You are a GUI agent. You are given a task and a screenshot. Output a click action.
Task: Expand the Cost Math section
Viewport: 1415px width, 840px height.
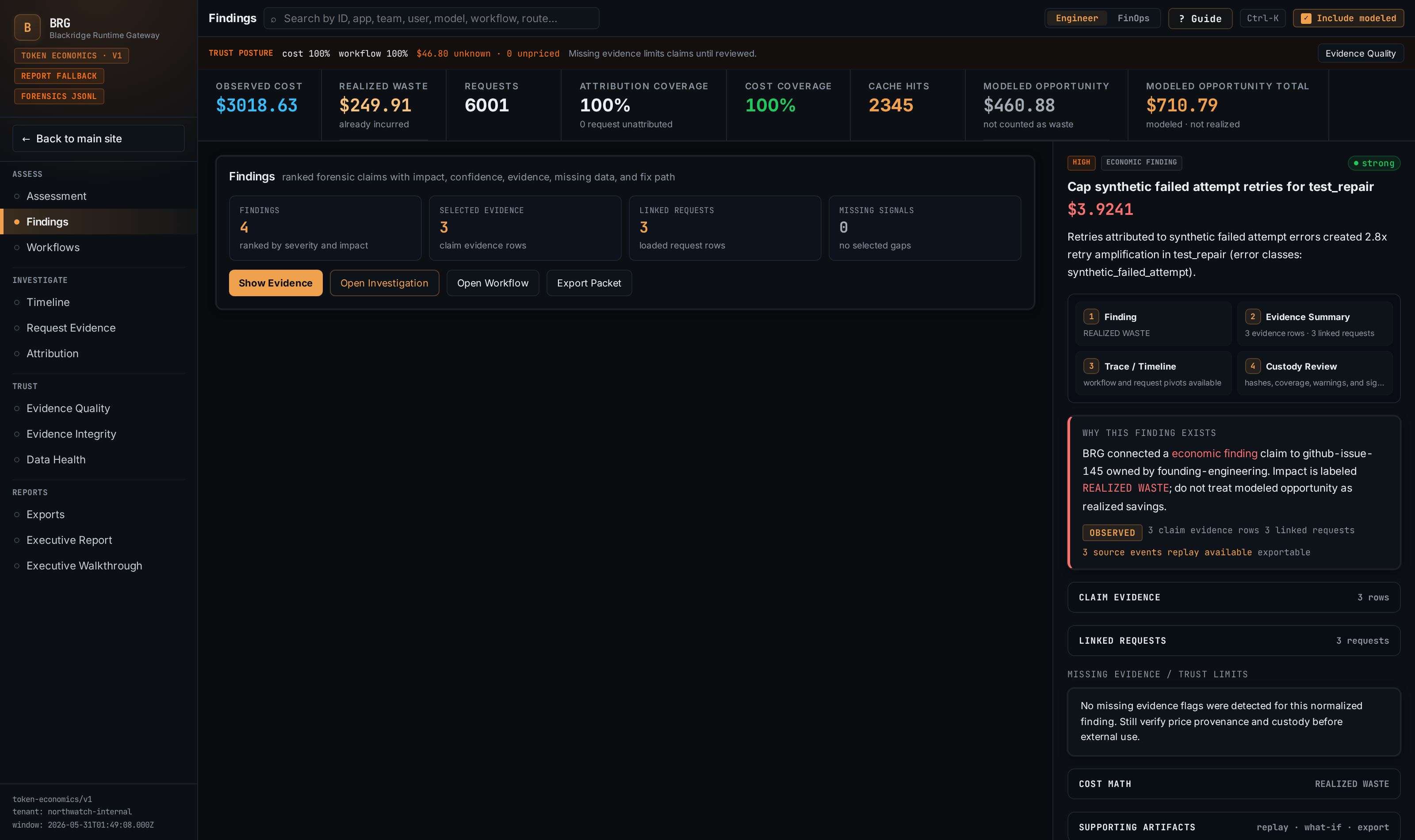[1233, 784]
